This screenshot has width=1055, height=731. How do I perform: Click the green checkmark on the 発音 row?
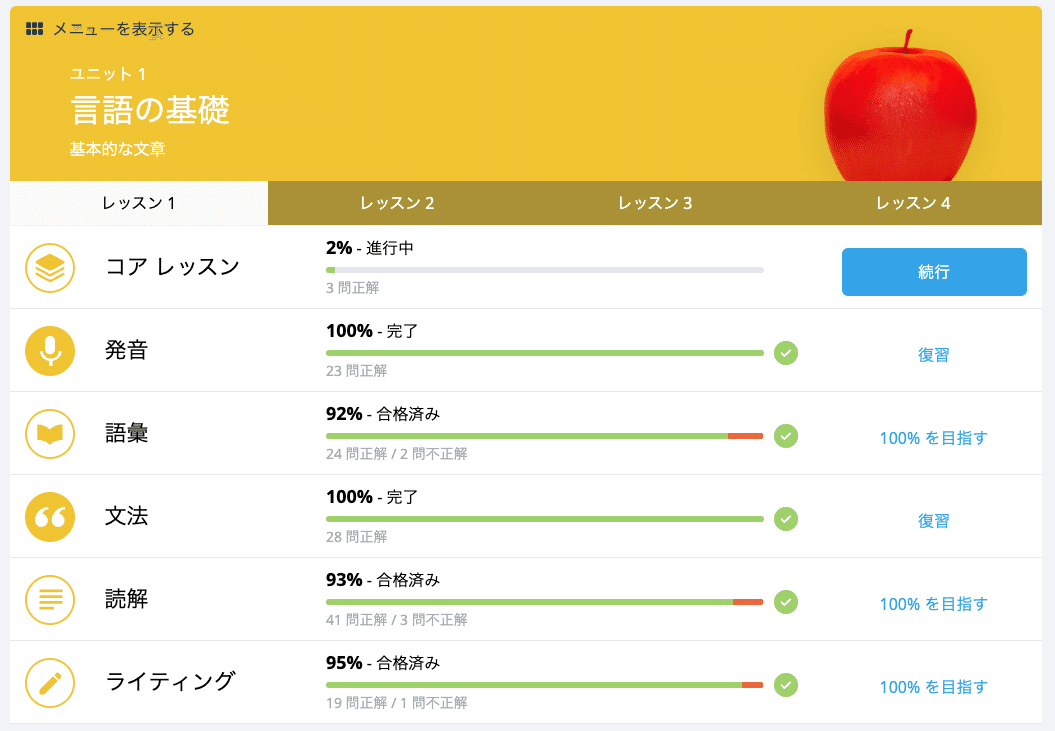(785, 354)
